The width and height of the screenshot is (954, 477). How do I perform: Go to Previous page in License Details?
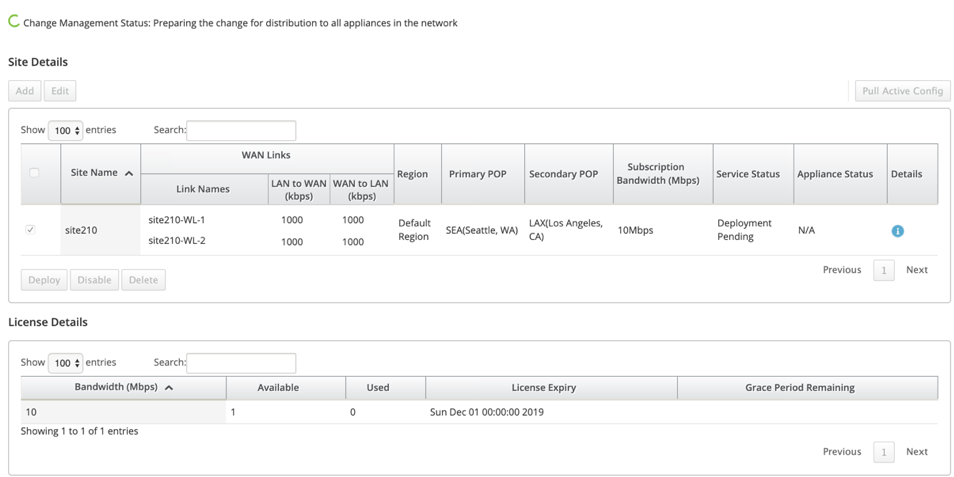842,451
